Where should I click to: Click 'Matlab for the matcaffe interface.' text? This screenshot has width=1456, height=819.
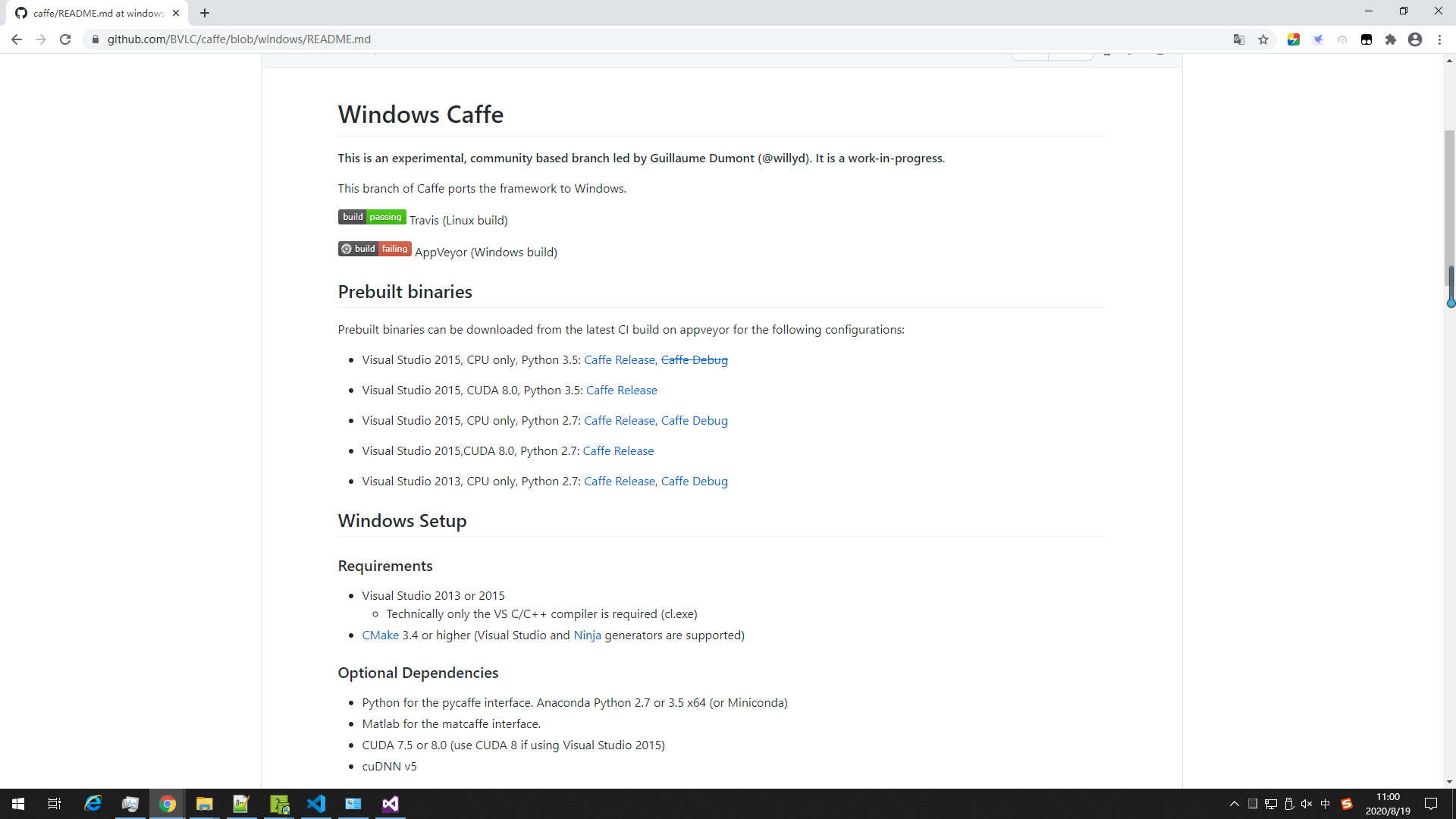pyautogui.click(x=451, y=723)
